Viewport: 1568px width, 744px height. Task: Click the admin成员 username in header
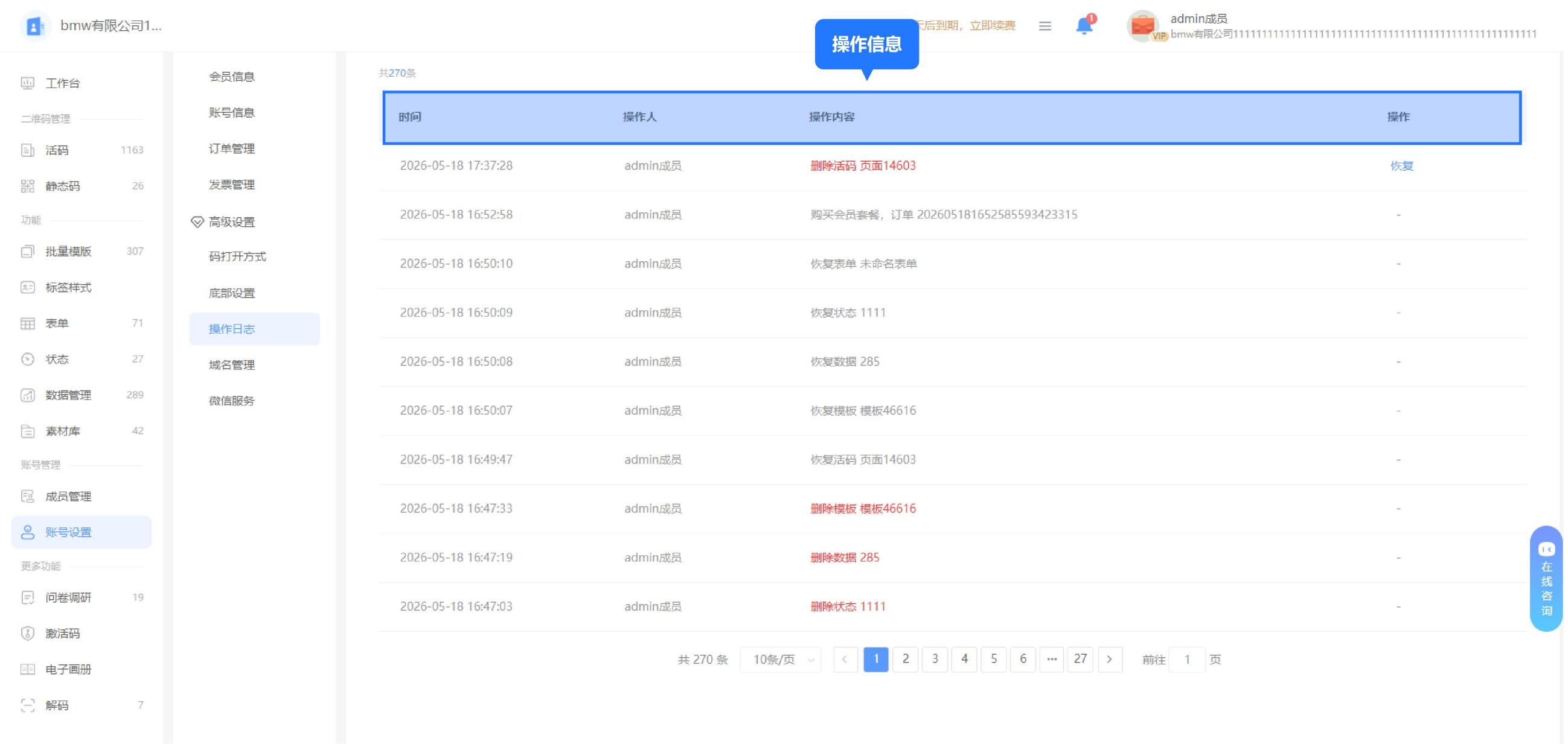tap(1198, 18)
